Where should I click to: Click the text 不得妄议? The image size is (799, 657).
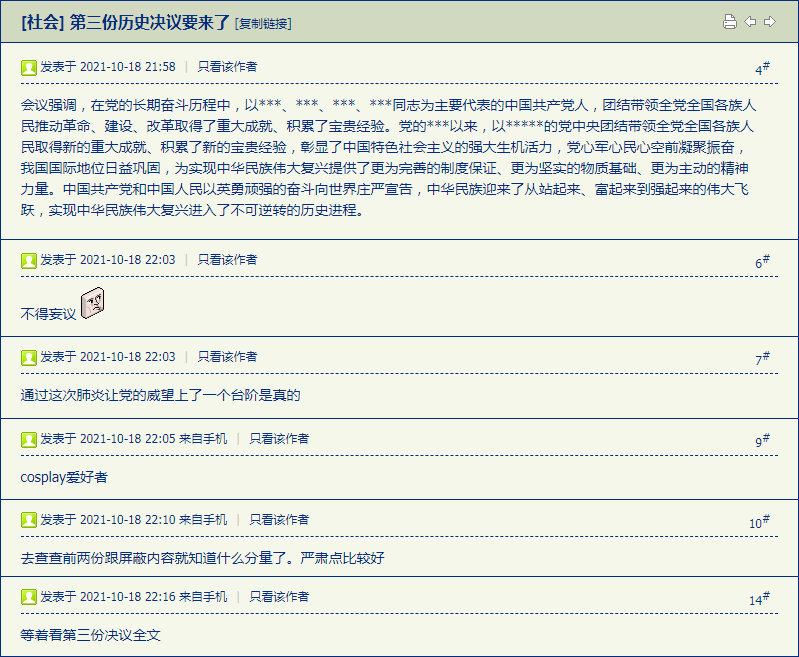coord(48,314)
